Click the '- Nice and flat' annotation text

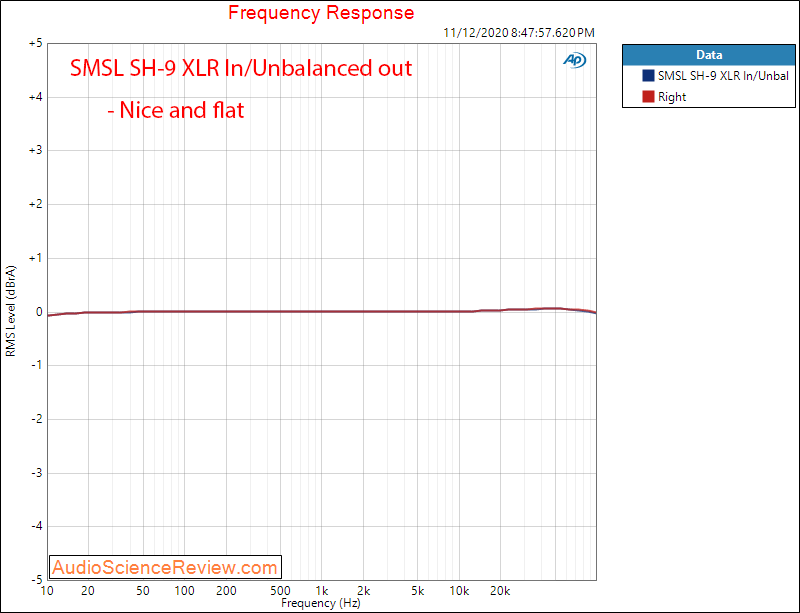[176, 110]
